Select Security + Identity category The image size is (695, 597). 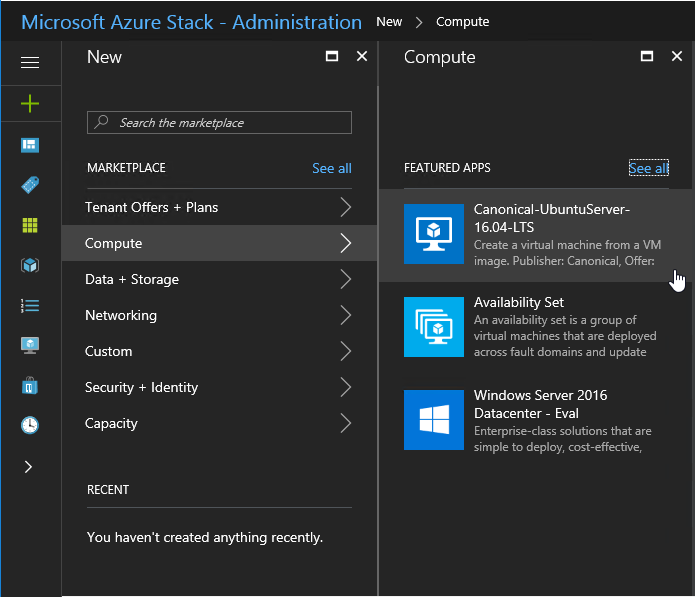pos(219,387)
